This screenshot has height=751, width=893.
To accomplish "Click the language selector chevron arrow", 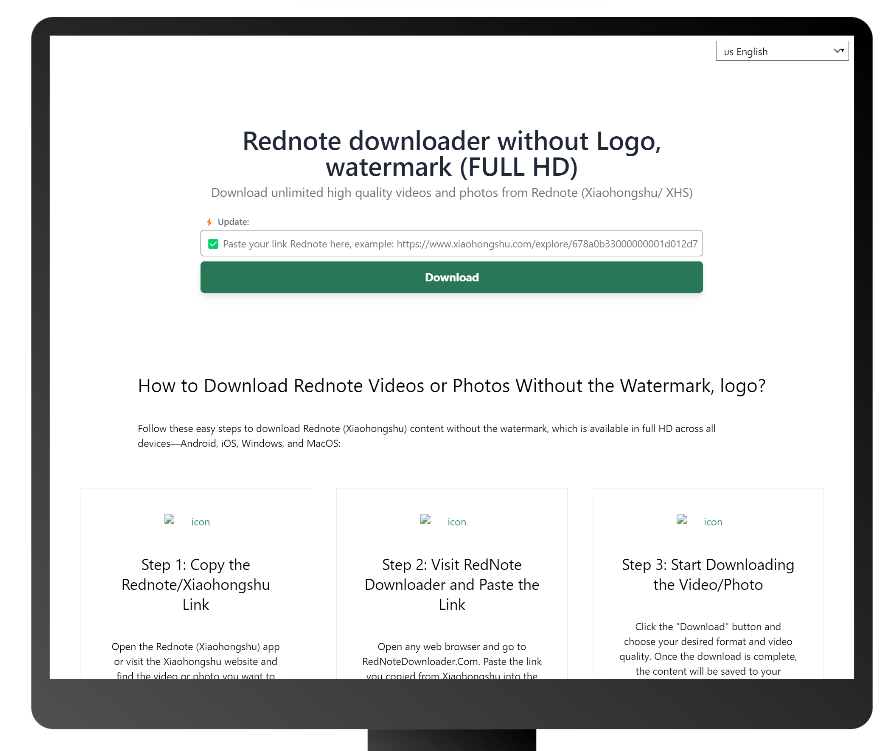I will pos(839,51).
